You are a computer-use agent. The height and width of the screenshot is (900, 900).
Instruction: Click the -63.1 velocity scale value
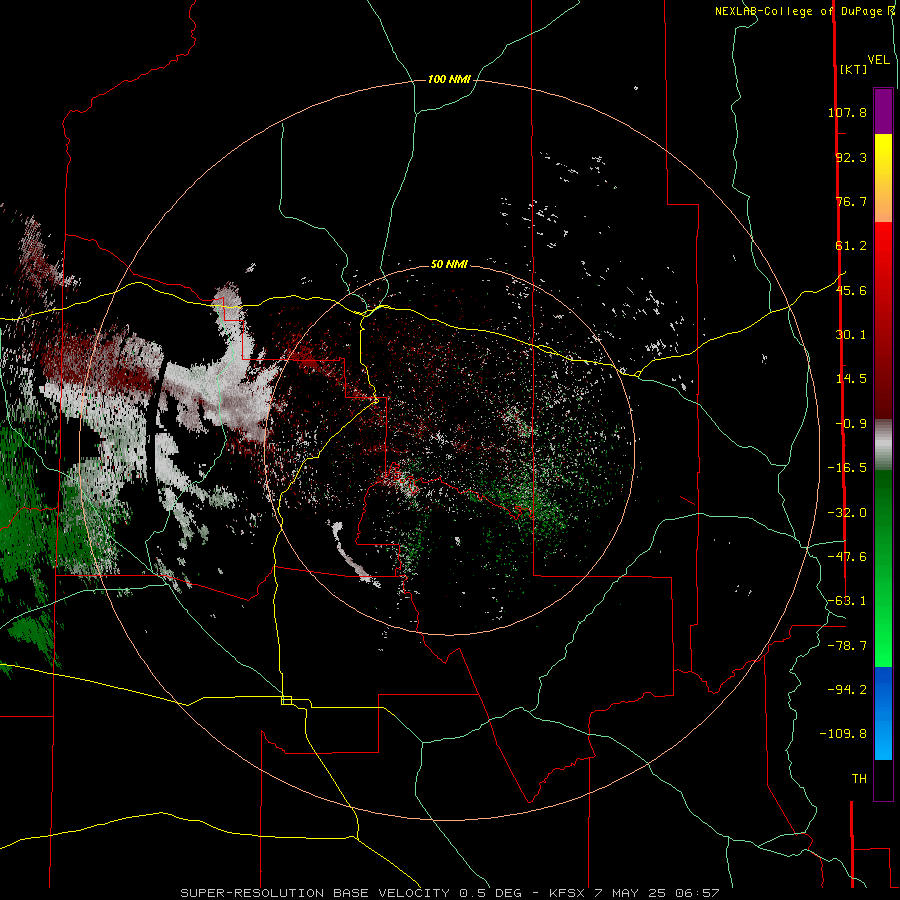(x=847, y=601)
